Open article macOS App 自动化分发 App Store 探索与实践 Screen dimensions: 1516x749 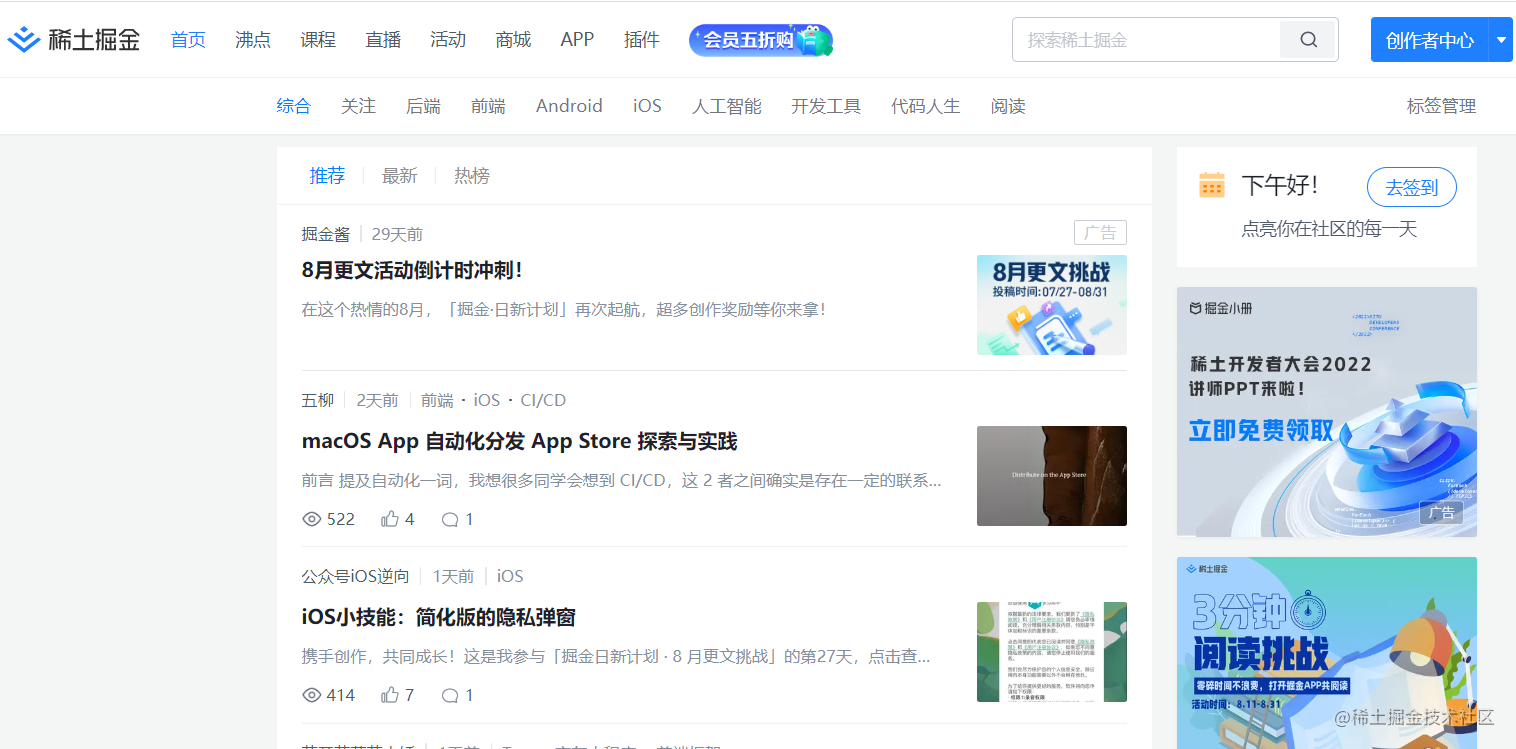click(x=519, y=441)
